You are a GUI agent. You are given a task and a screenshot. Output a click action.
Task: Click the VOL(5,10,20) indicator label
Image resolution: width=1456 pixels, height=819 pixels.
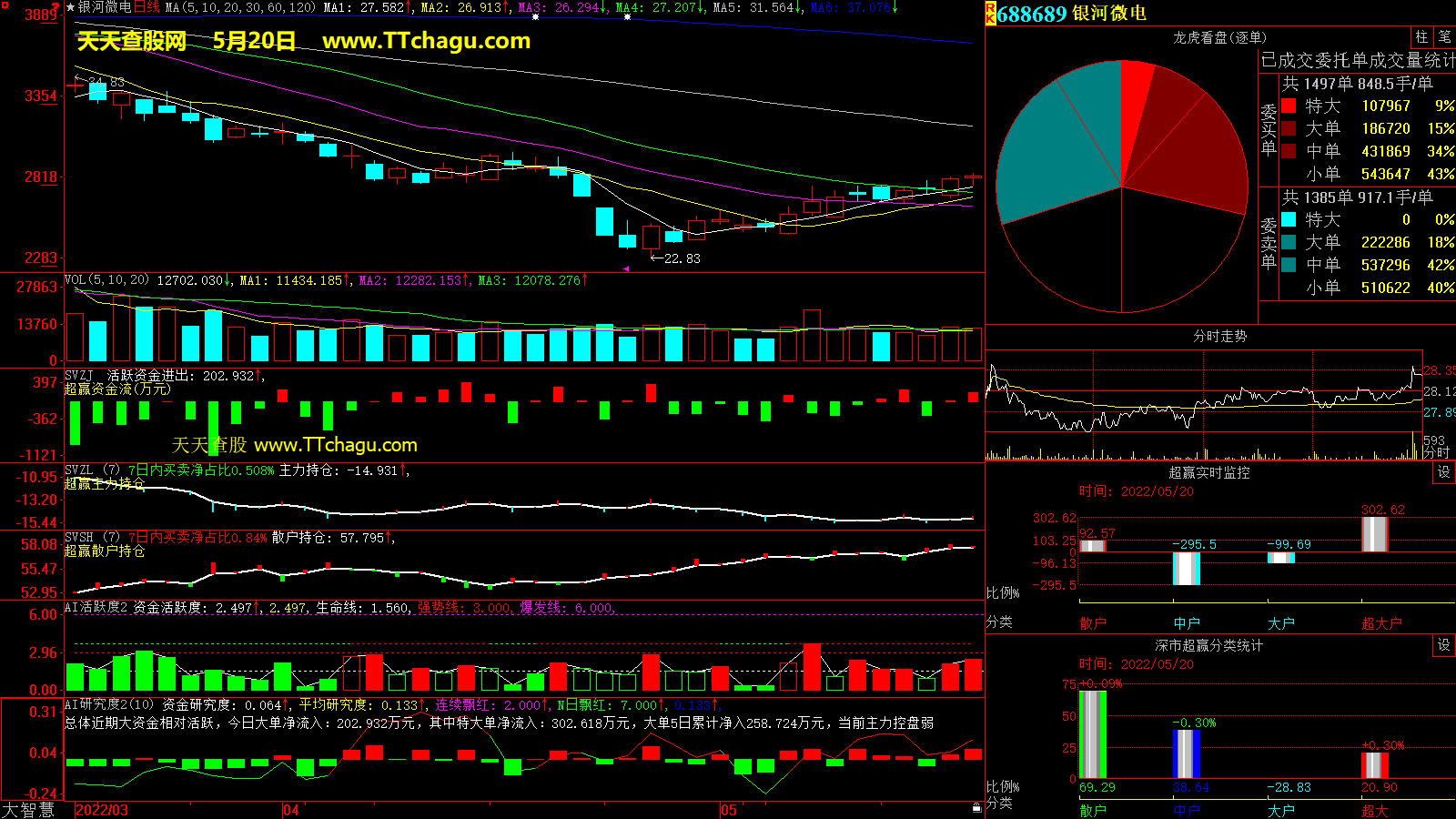click(x=106, y=280)
